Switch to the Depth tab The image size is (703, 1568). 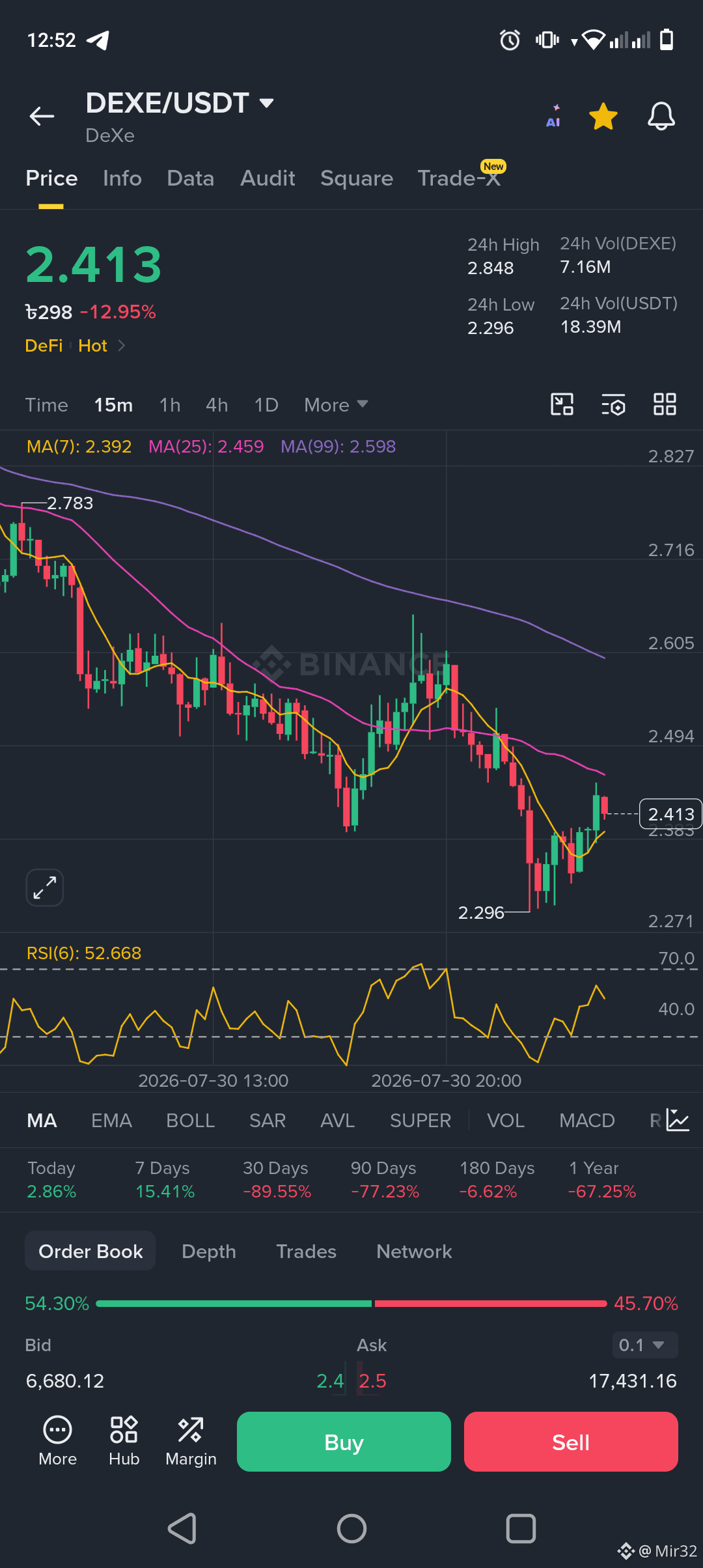(209, 1251)
